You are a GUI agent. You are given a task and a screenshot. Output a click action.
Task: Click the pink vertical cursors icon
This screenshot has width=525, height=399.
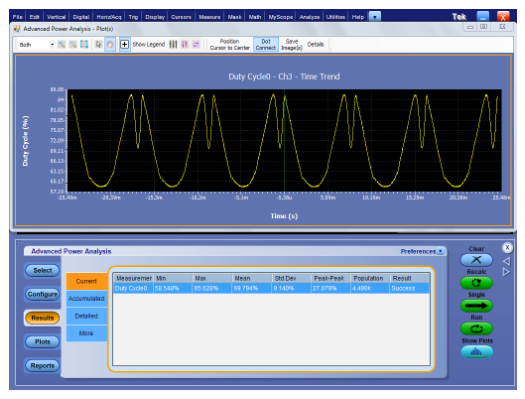(184, 45)
